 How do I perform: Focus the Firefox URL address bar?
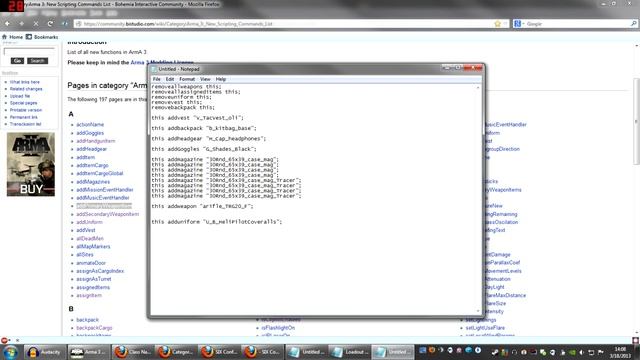coord(286,24)
